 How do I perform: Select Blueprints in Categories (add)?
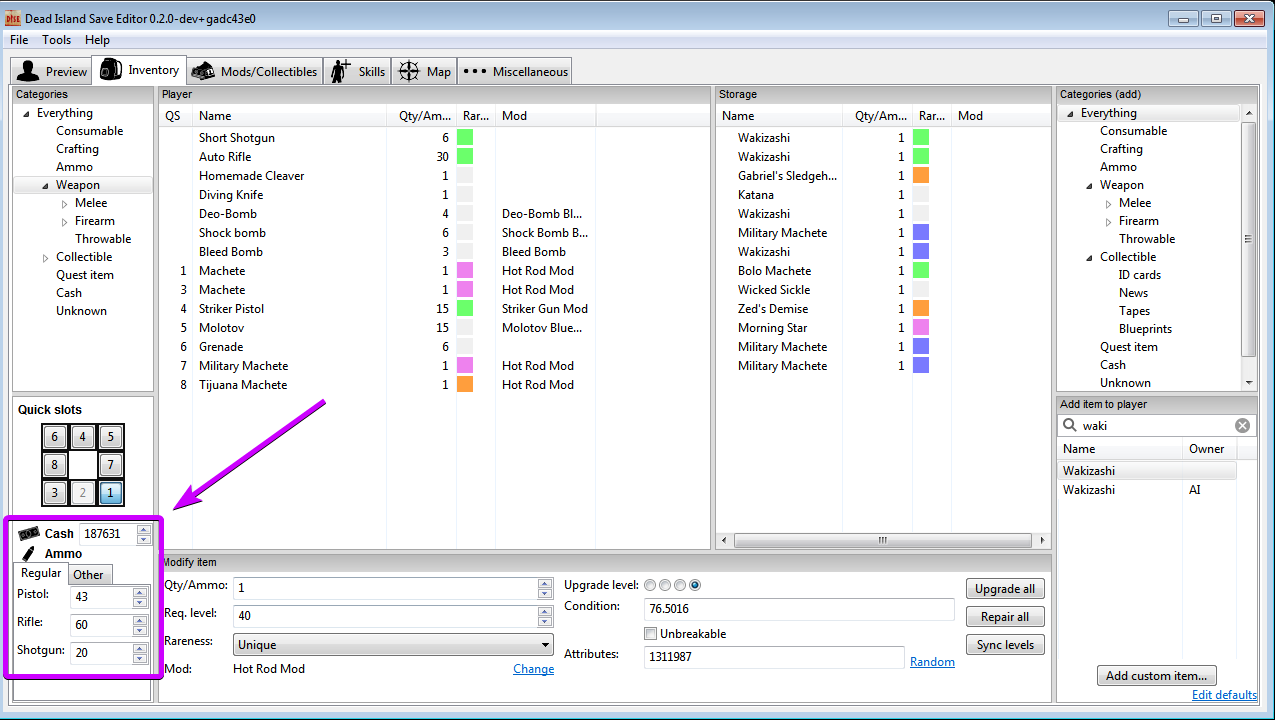pyautogui.click(x=1145, y=329)
